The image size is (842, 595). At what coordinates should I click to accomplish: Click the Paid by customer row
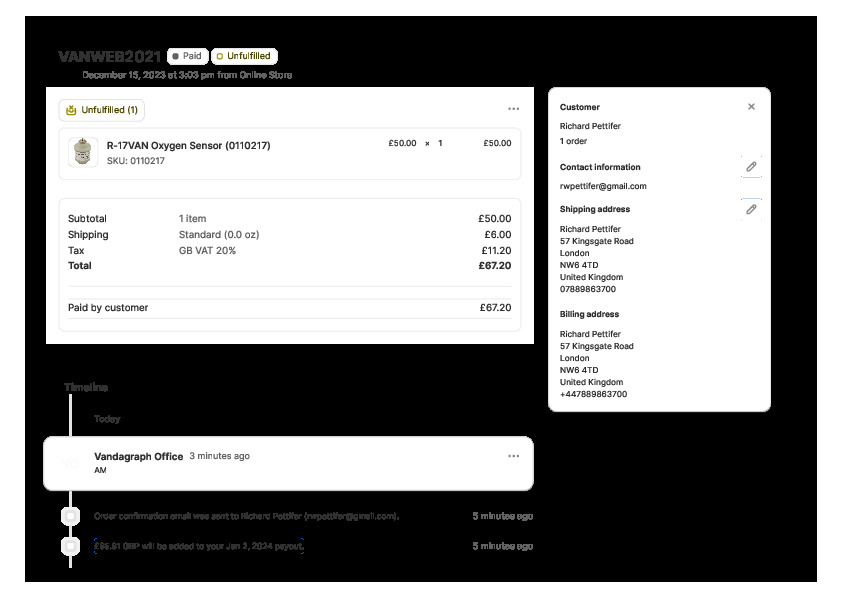(289, 308)
